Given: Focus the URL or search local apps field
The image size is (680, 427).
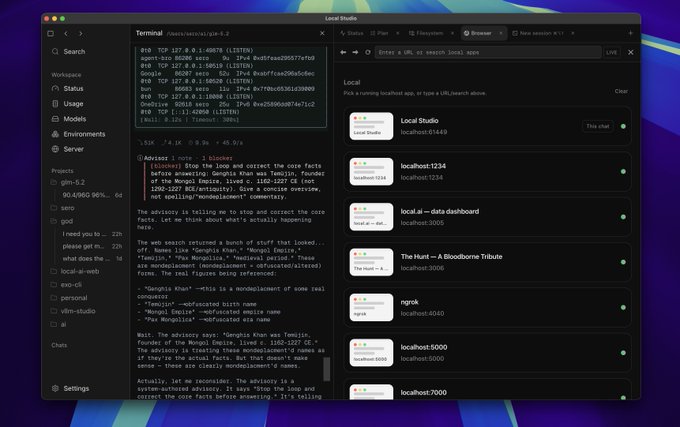Looking at the screenshot, I should [x=488, y=52].
